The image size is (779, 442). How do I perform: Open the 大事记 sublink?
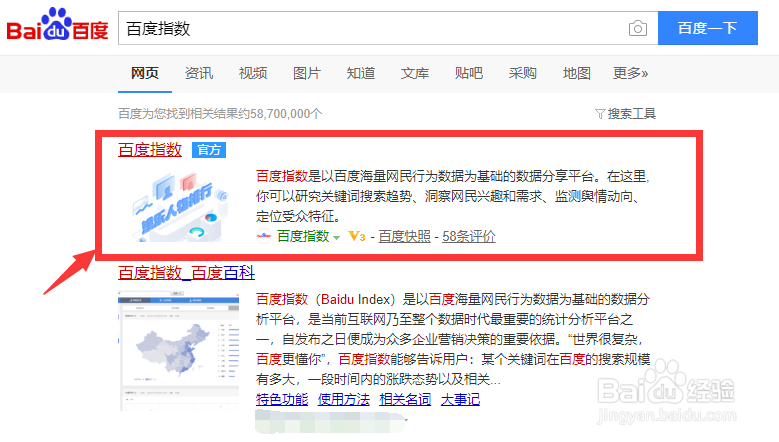pos(461,399)
